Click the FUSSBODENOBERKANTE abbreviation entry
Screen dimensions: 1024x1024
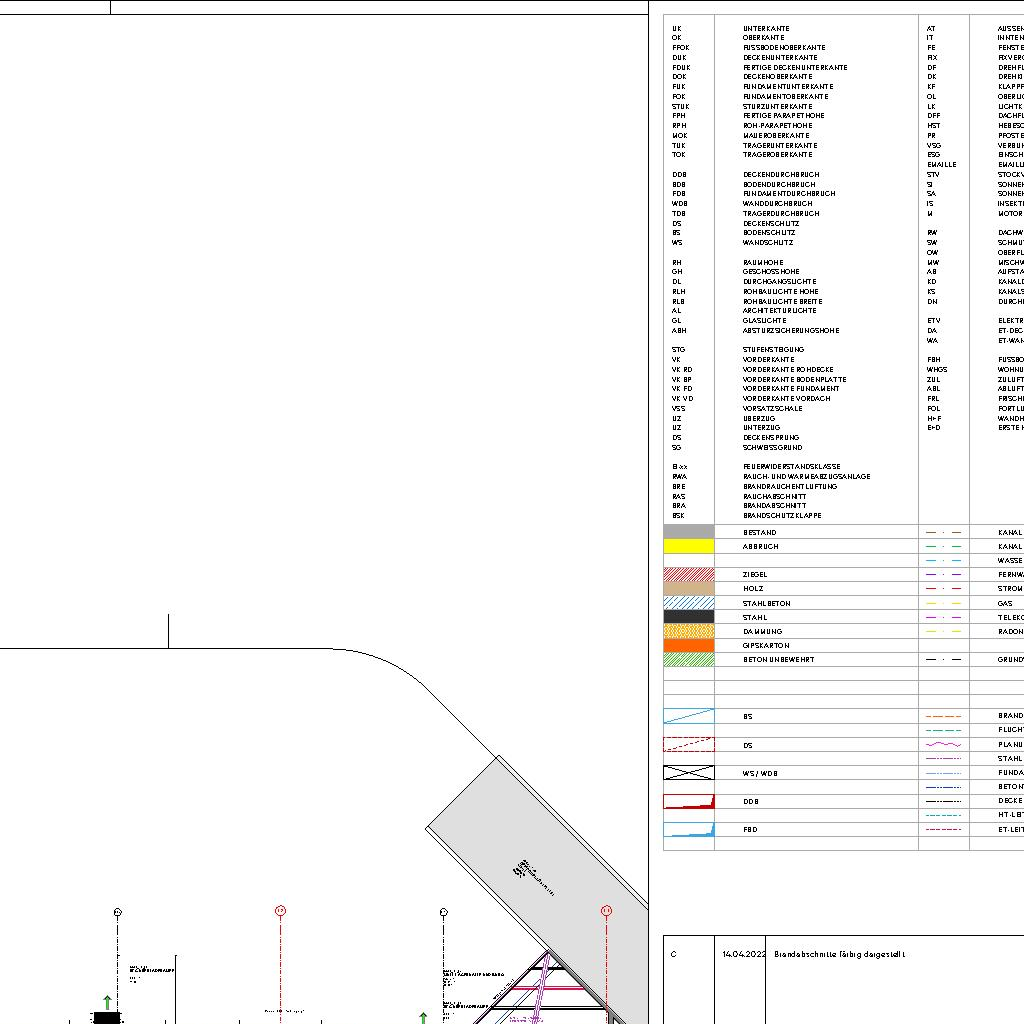(x=784, y=48)
